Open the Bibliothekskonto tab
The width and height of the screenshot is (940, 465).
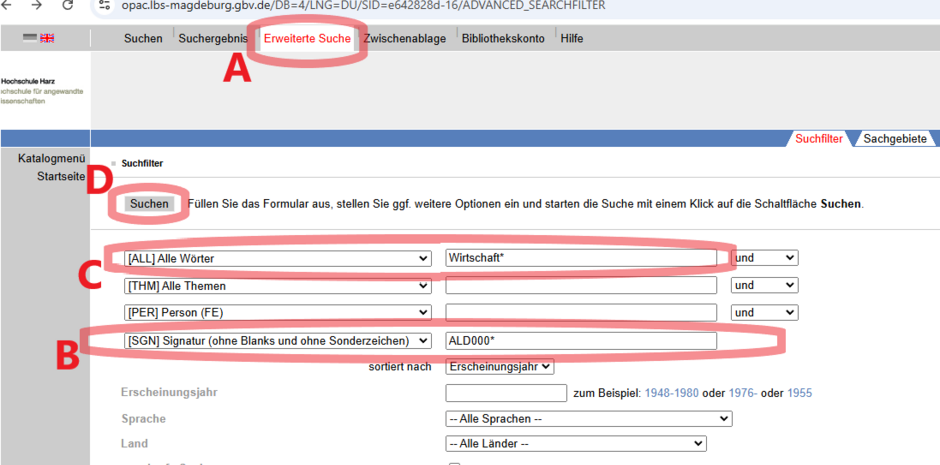pos(503,38)
